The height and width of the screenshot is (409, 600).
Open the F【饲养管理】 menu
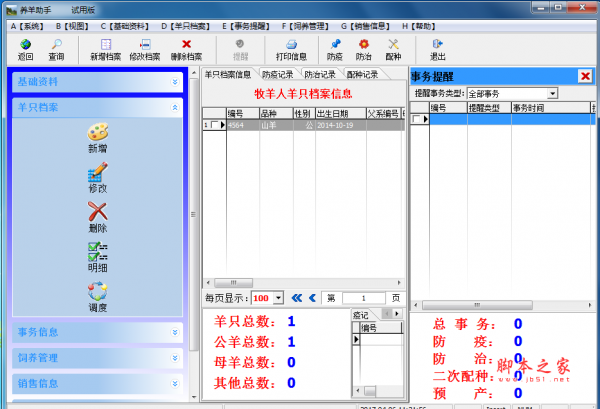(x=305, y=26)
